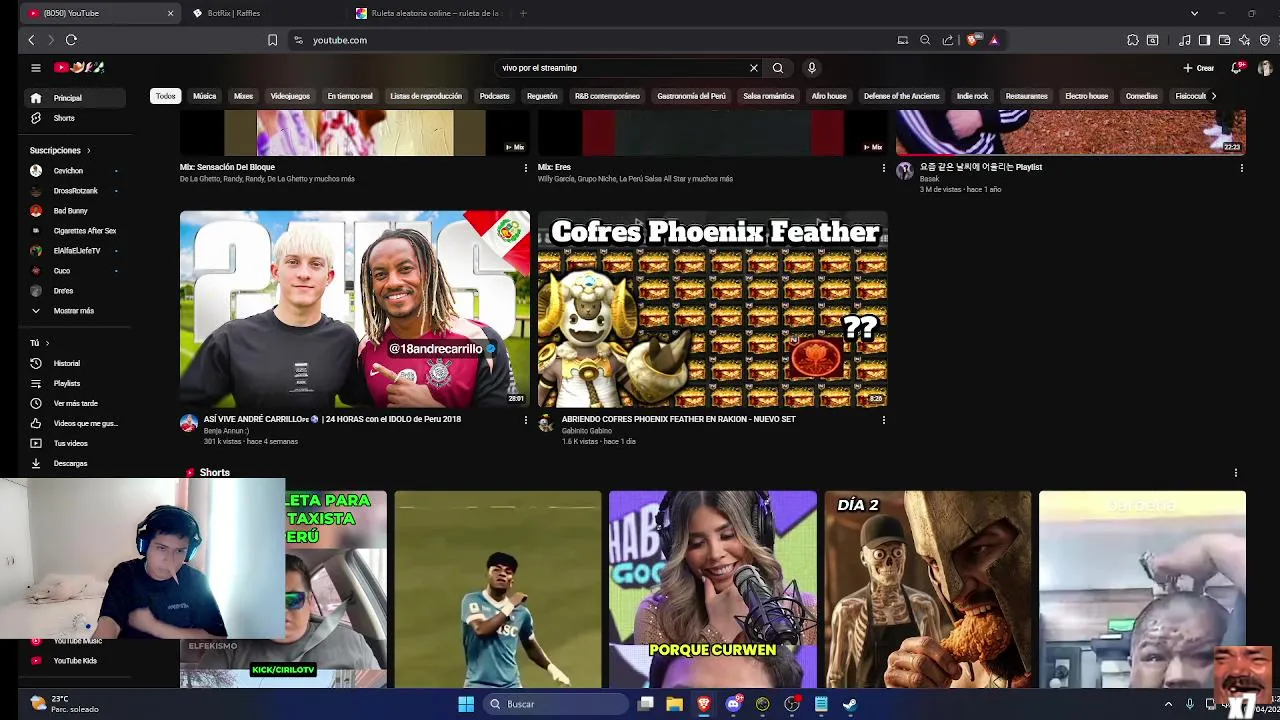
Task: Run search with the magnifier button
Action: click(778, 68)
